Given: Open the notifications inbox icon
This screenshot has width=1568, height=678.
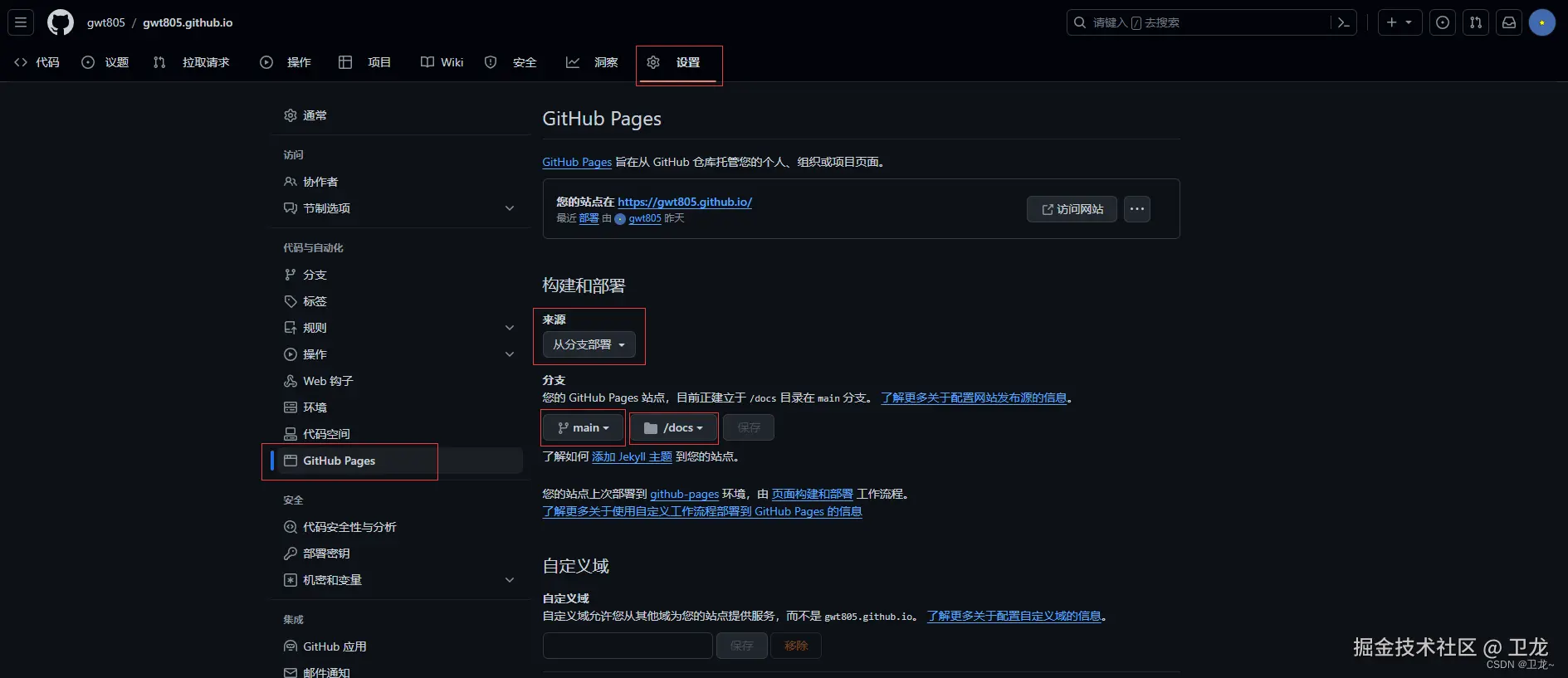Looking at the screenshot, I should 1509,22.
